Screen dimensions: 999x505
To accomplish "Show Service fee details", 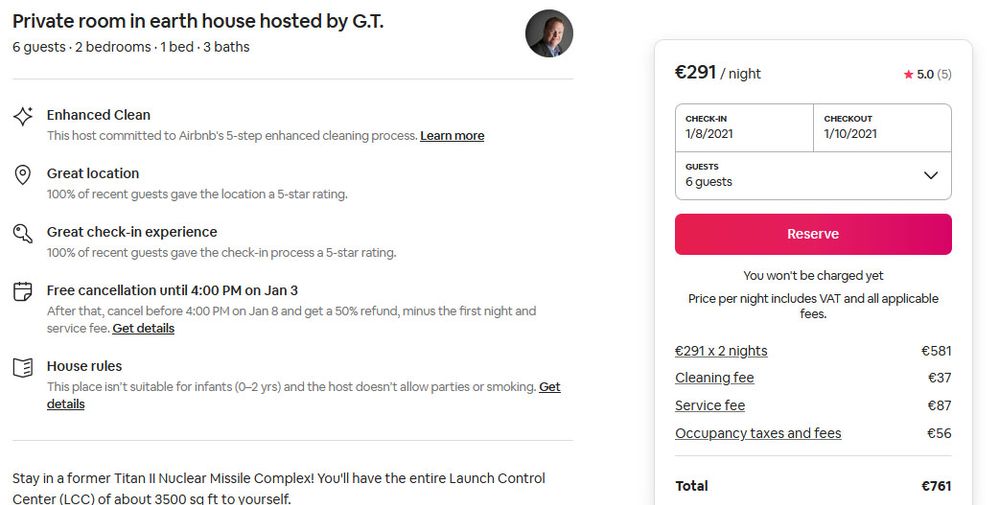I will coord(710,406).
